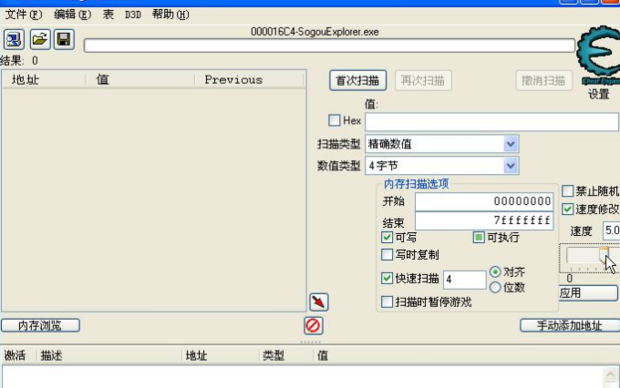Image resolution: width=620 pixels, height=388 pixels.
Task: Click the save floppy disk icon
Action: [x=64, y=39]
